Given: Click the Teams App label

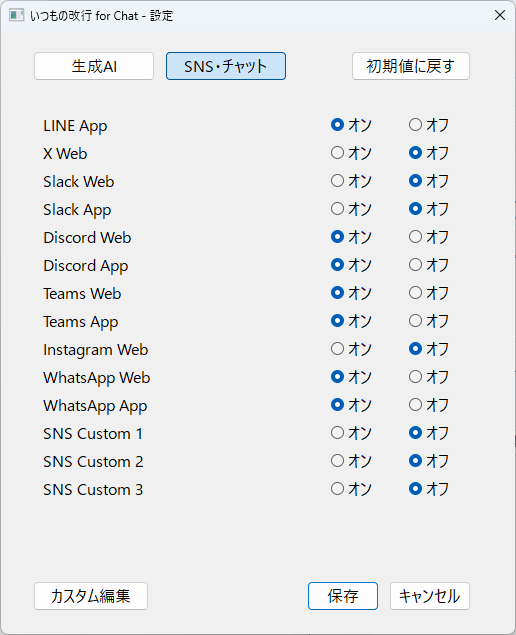Looking at the screenshot, I should [x=81, y=322].
